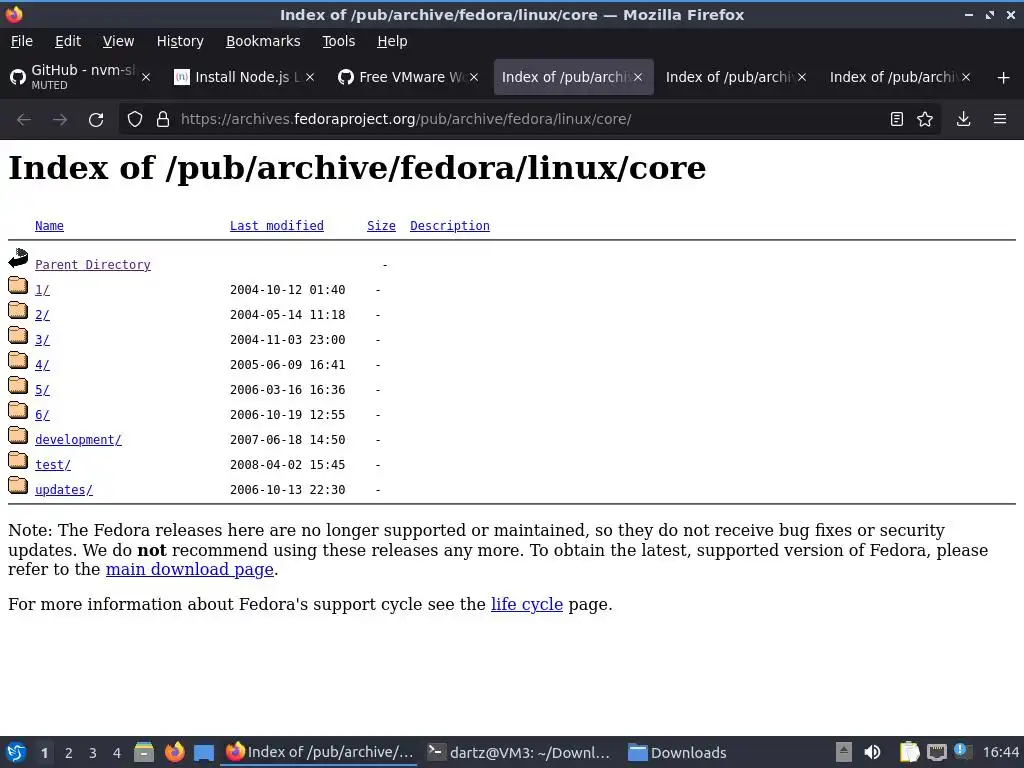Image resolution: width=1024 pixels, height=768 pixels.
Task: Open the Parent Directory link
Action: click(93, 264)
